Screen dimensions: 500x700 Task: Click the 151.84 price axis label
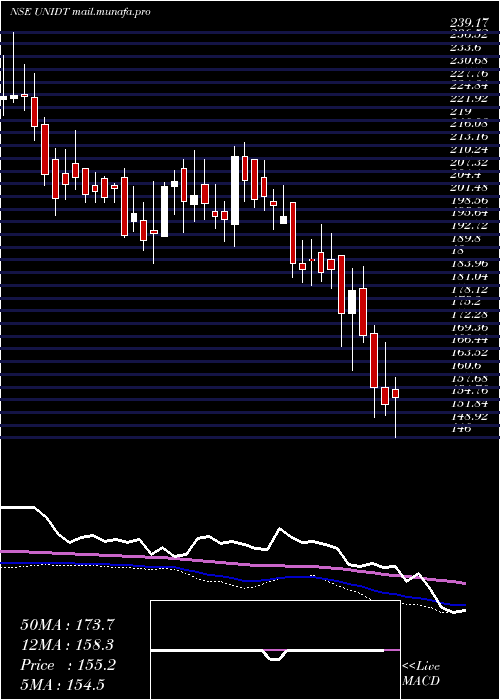469,404
